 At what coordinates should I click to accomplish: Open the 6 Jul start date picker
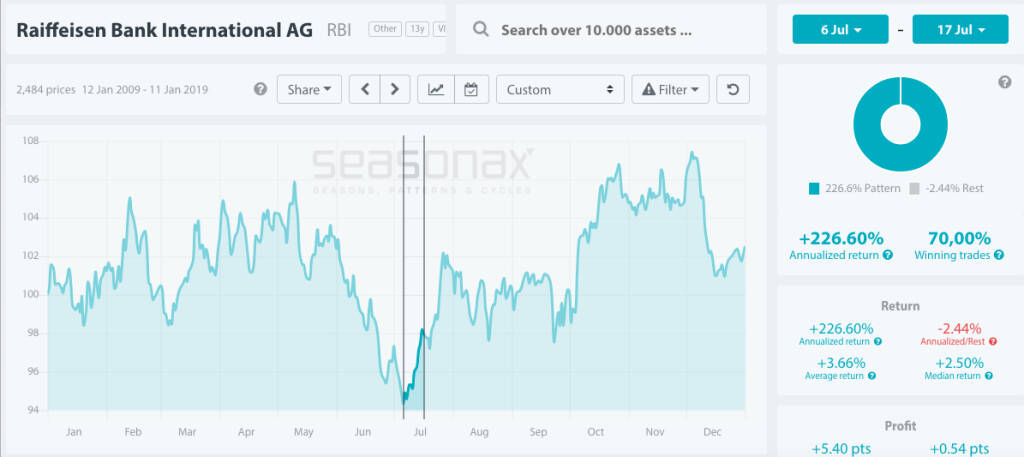(x=840, y=29)
